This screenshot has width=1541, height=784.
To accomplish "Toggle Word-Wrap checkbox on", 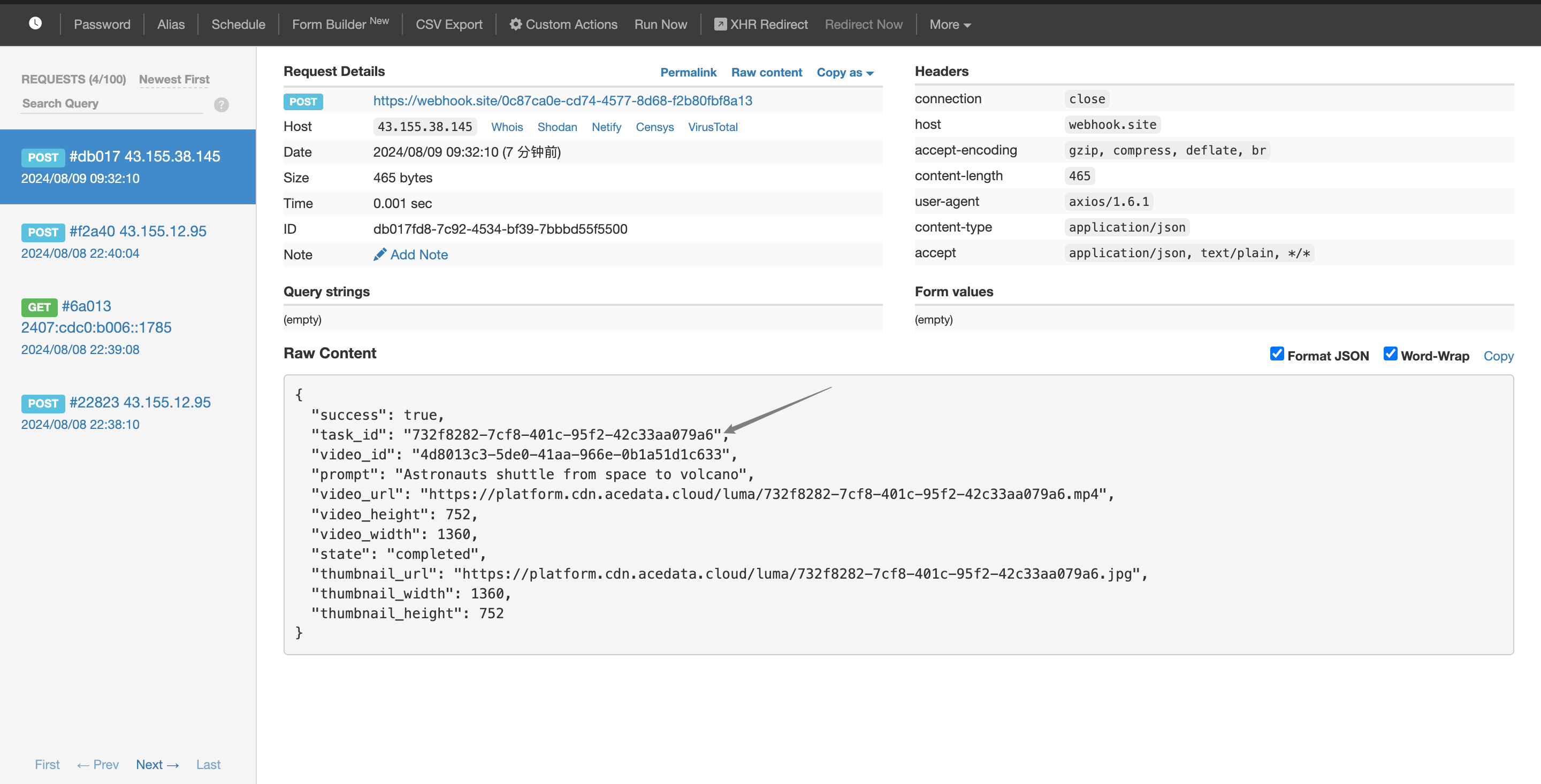I will (x=1391, y=354).
